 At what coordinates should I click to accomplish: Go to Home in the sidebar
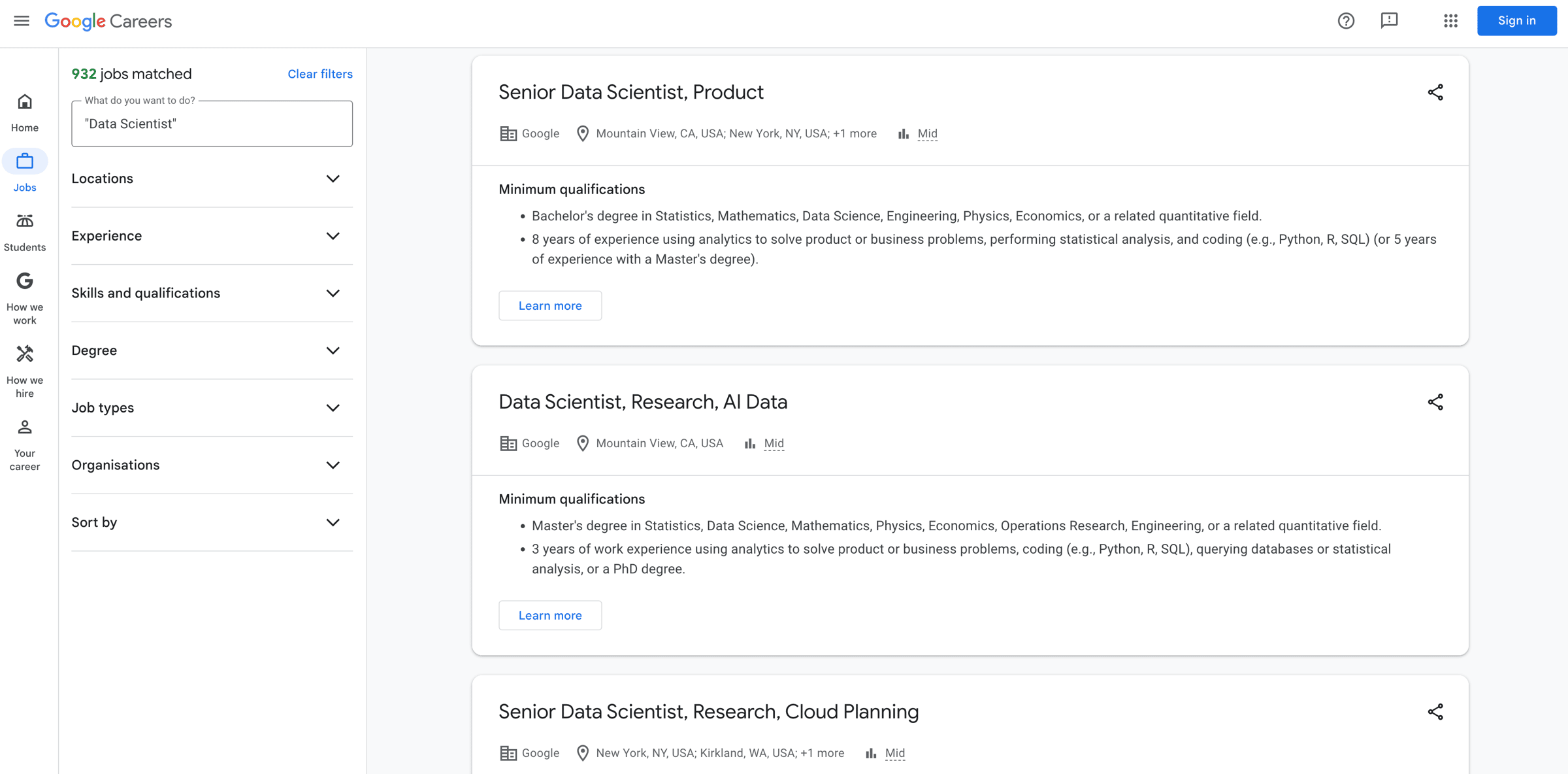[x=25, y=112]
